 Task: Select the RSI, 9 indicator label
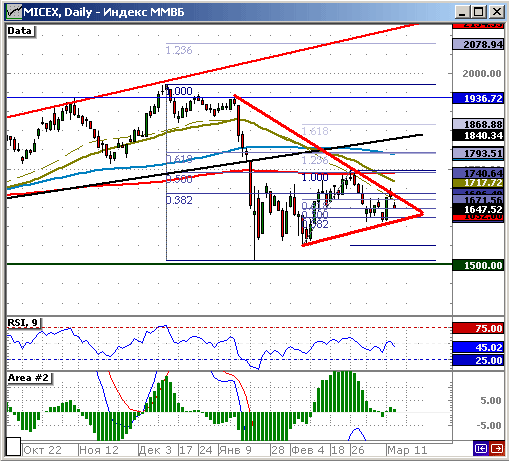[24, 322]
